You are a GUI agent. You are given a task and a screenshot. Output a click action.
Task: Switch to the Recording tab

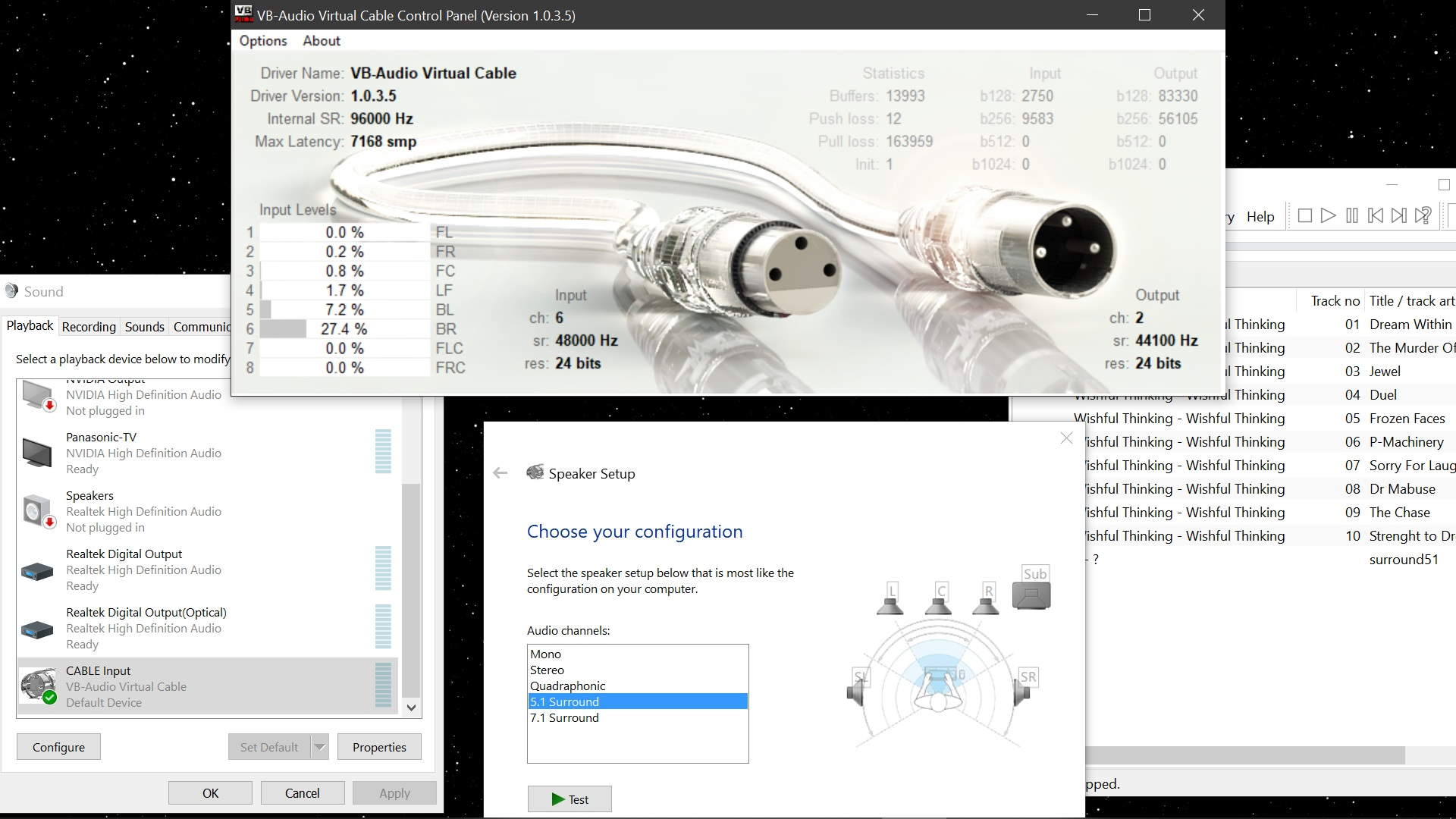pyautogui.click(x=89, y=327)
